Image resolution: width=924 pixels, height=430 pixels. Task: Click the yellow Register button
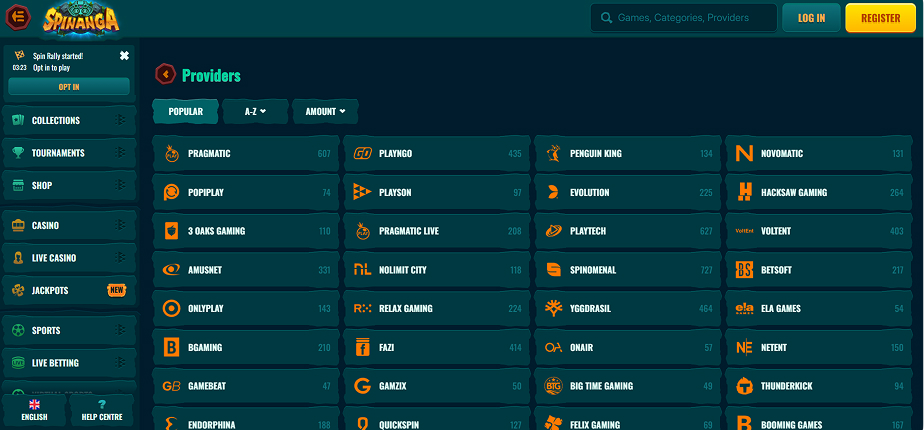tap(880, 18)
